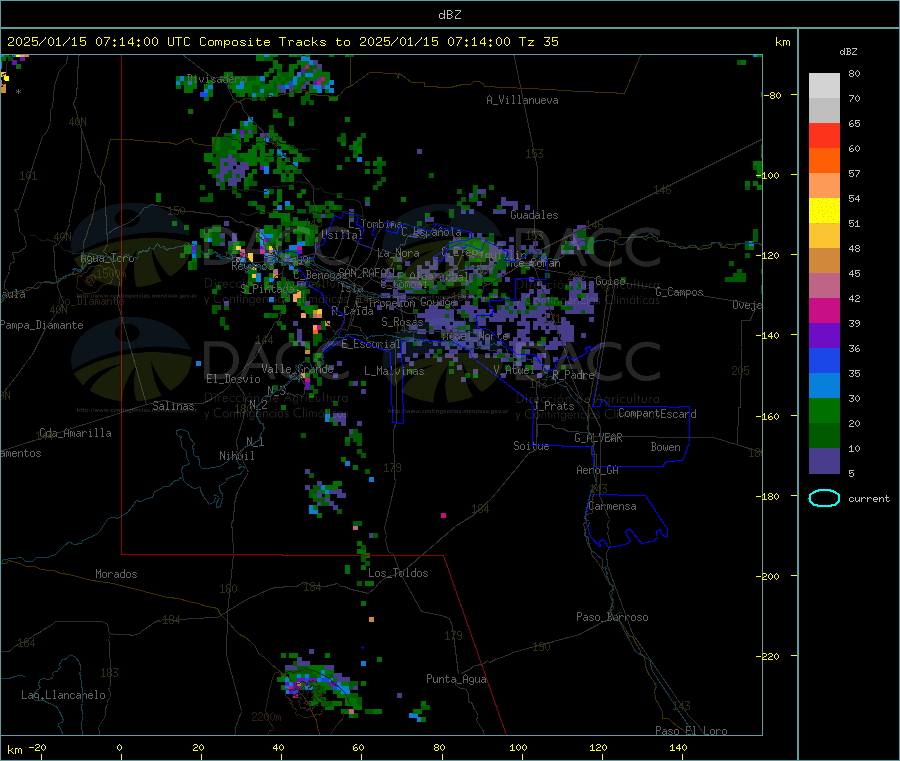
Task: Pick the gold 51–48 dBZ legend swatch
Action: tap(824, 236)
